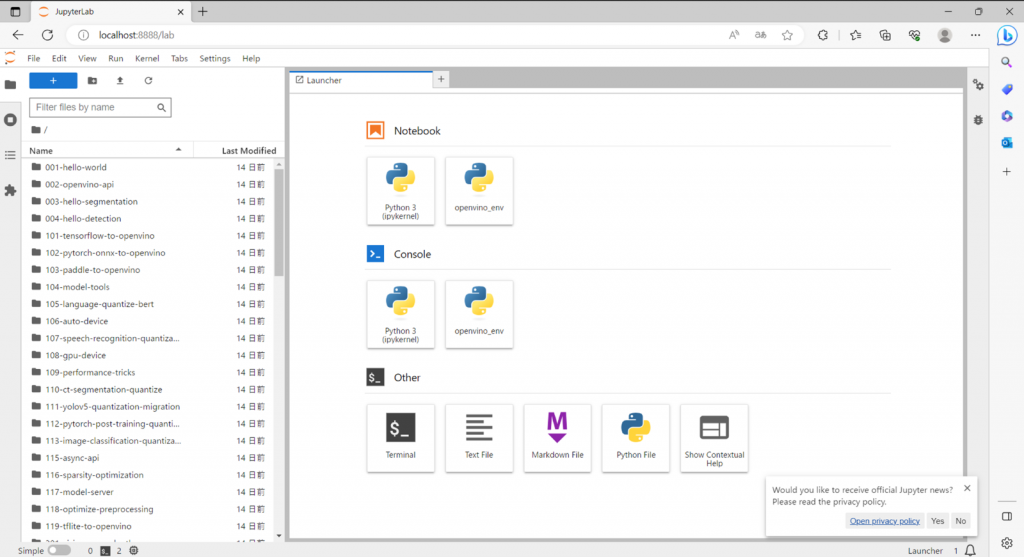This screenshot has height=557, width=1024.
Task: Open the File menu
Action: pyautogui.click(x=33, y=58)
